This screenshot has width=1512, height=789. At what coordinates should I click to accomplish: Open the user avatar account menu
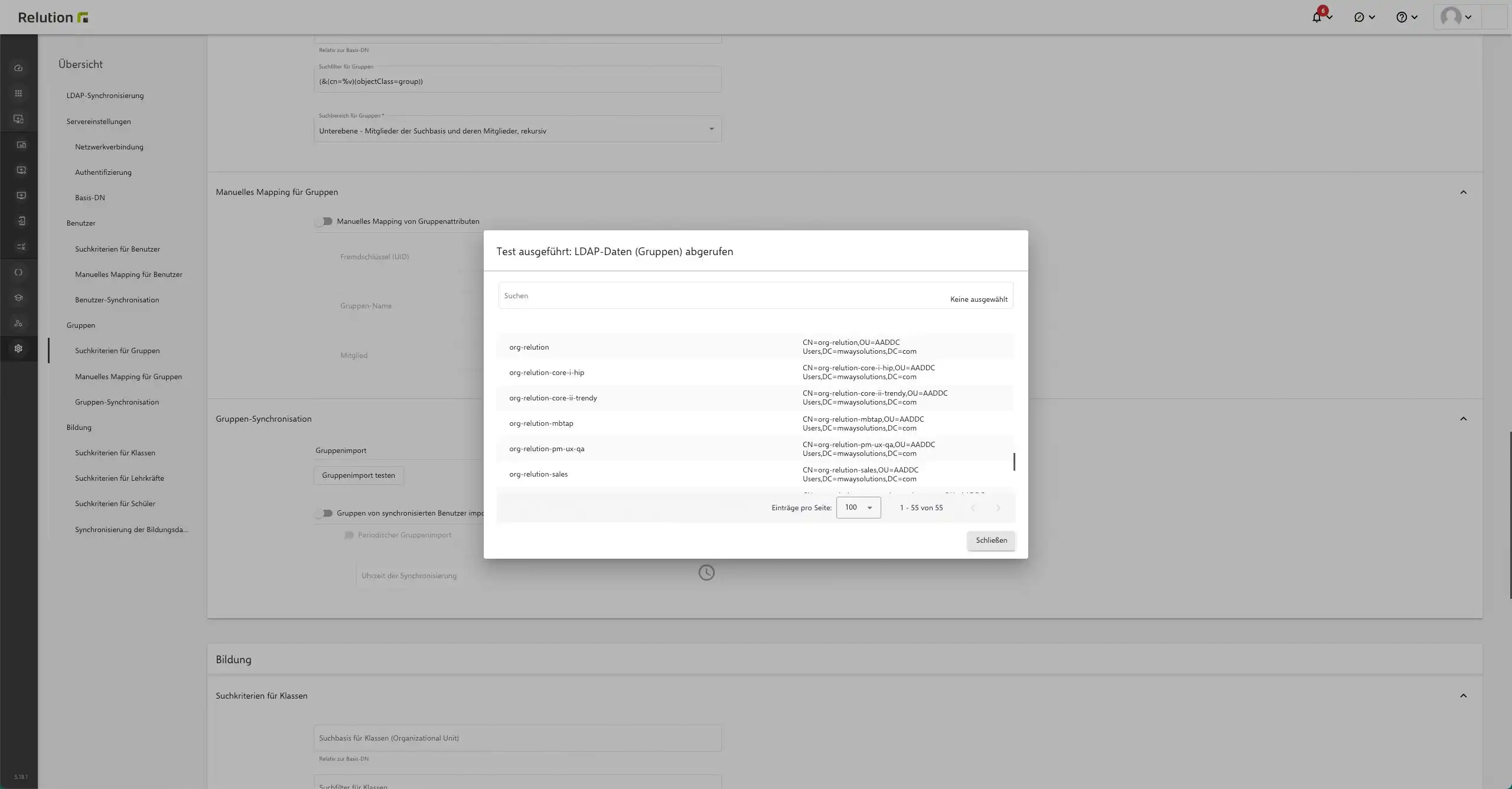(1456, 17)
